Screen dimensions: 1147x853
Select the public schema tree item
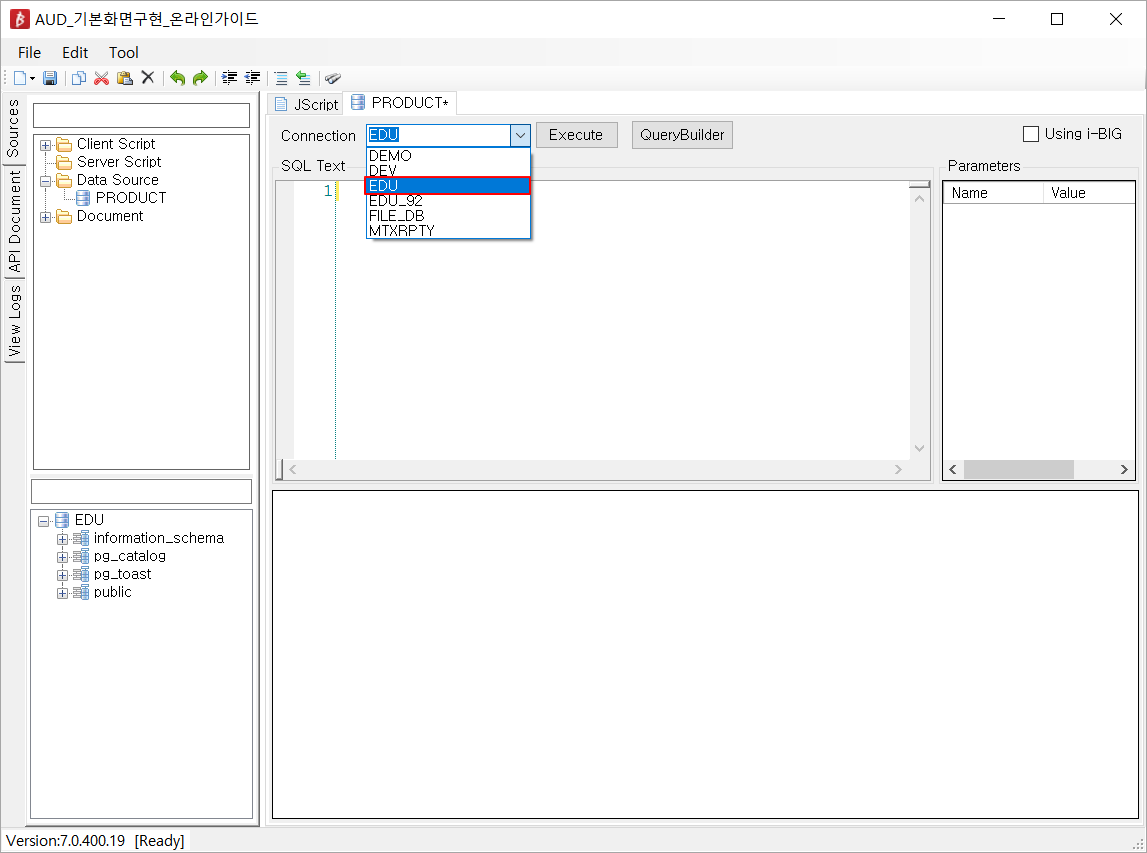pos(113,592)
